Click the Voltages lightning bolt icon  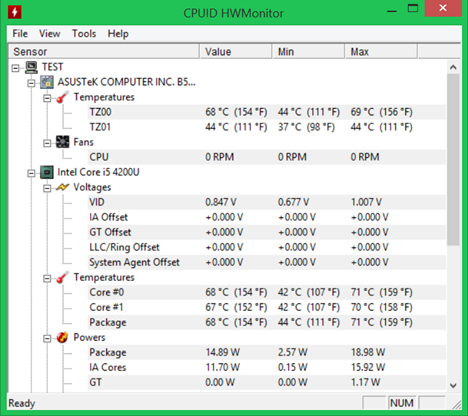click(x=63, y=187)
